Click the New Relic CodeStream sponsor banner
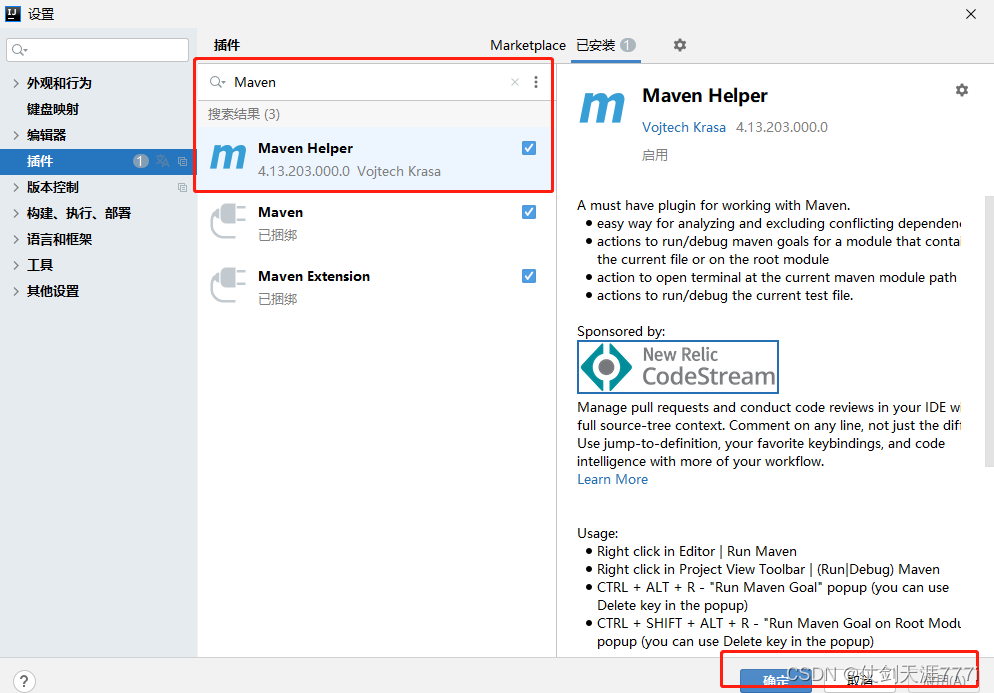Viewport: 994px width, 693px height. point(678,367)
